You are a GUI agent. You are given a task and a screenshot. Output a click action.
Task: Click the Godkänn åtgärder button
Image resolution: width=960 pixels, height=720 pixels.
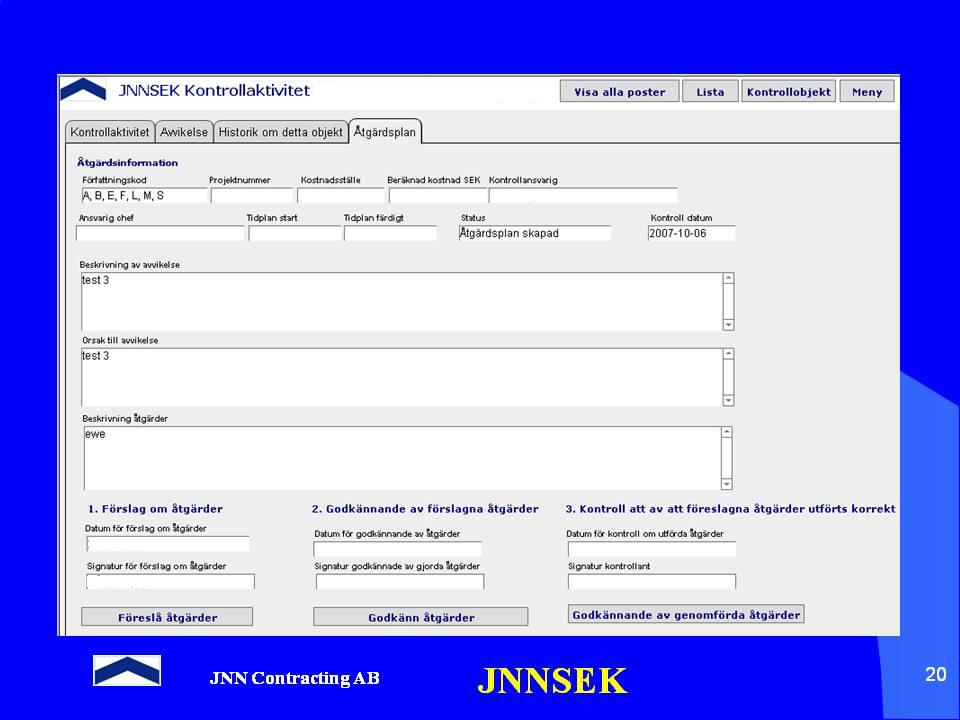(421, 617)
